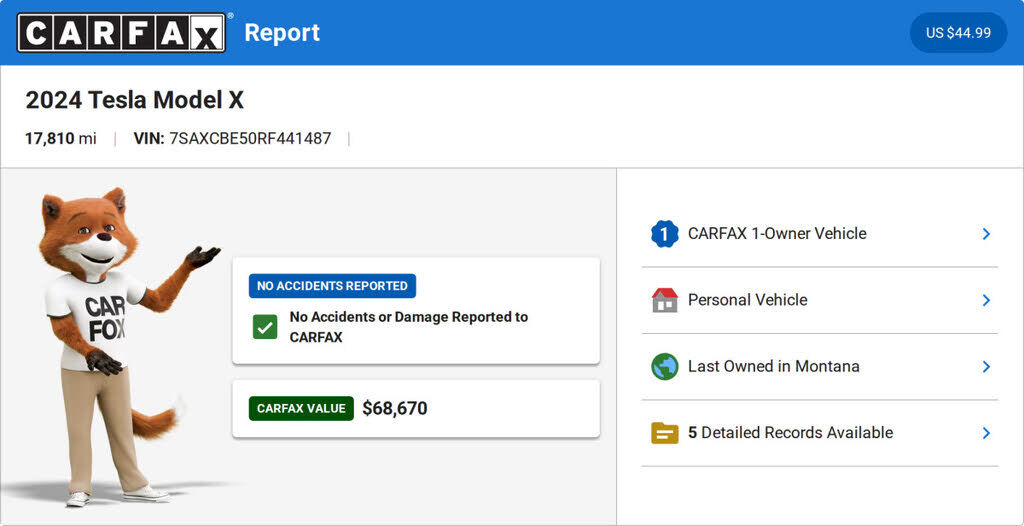1024x526 pixels.
Task: Open the CARFAX 1-Owner Vehicle text link
Action: [777, 234]
